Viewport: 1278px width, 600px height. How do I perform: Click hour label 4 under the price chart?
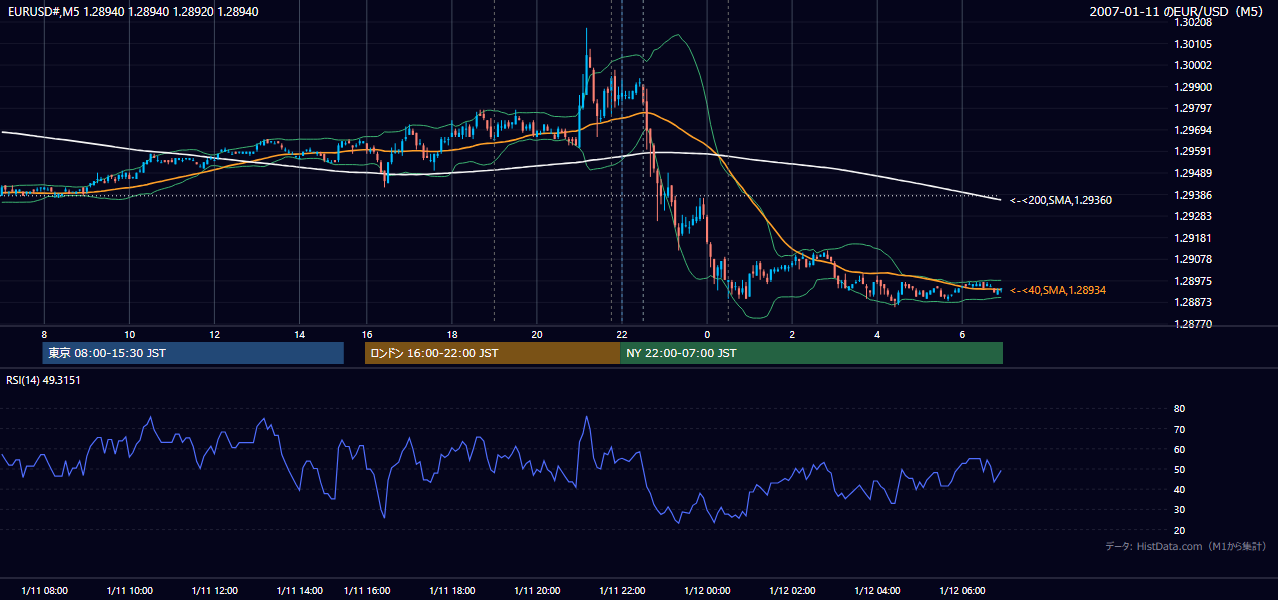[877, 334]
